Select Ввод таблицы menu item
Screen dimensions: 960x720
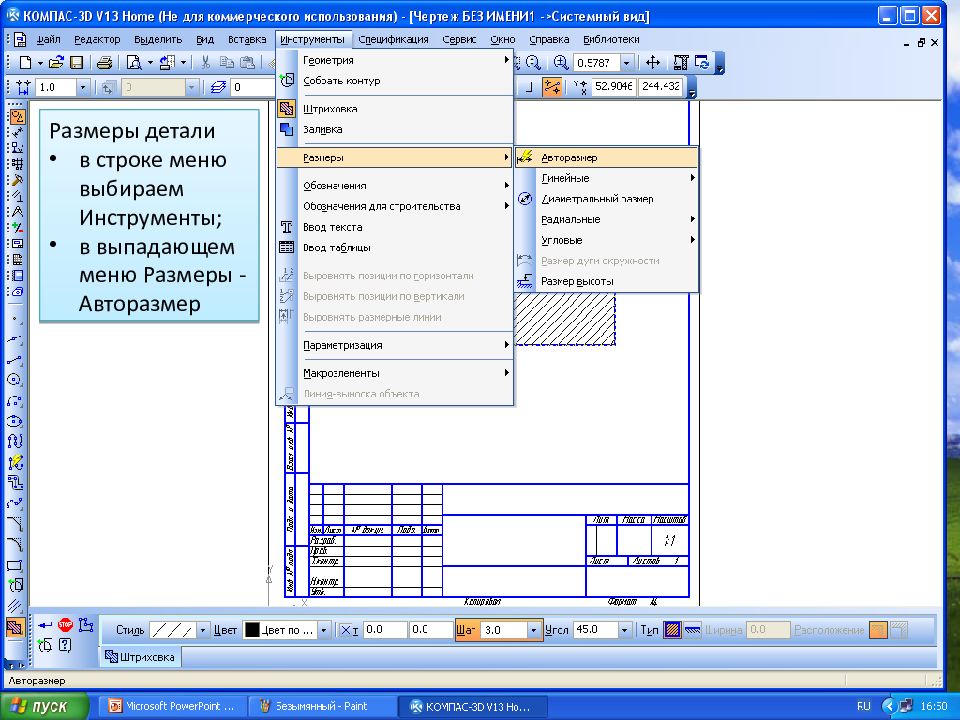click(394, 248)
